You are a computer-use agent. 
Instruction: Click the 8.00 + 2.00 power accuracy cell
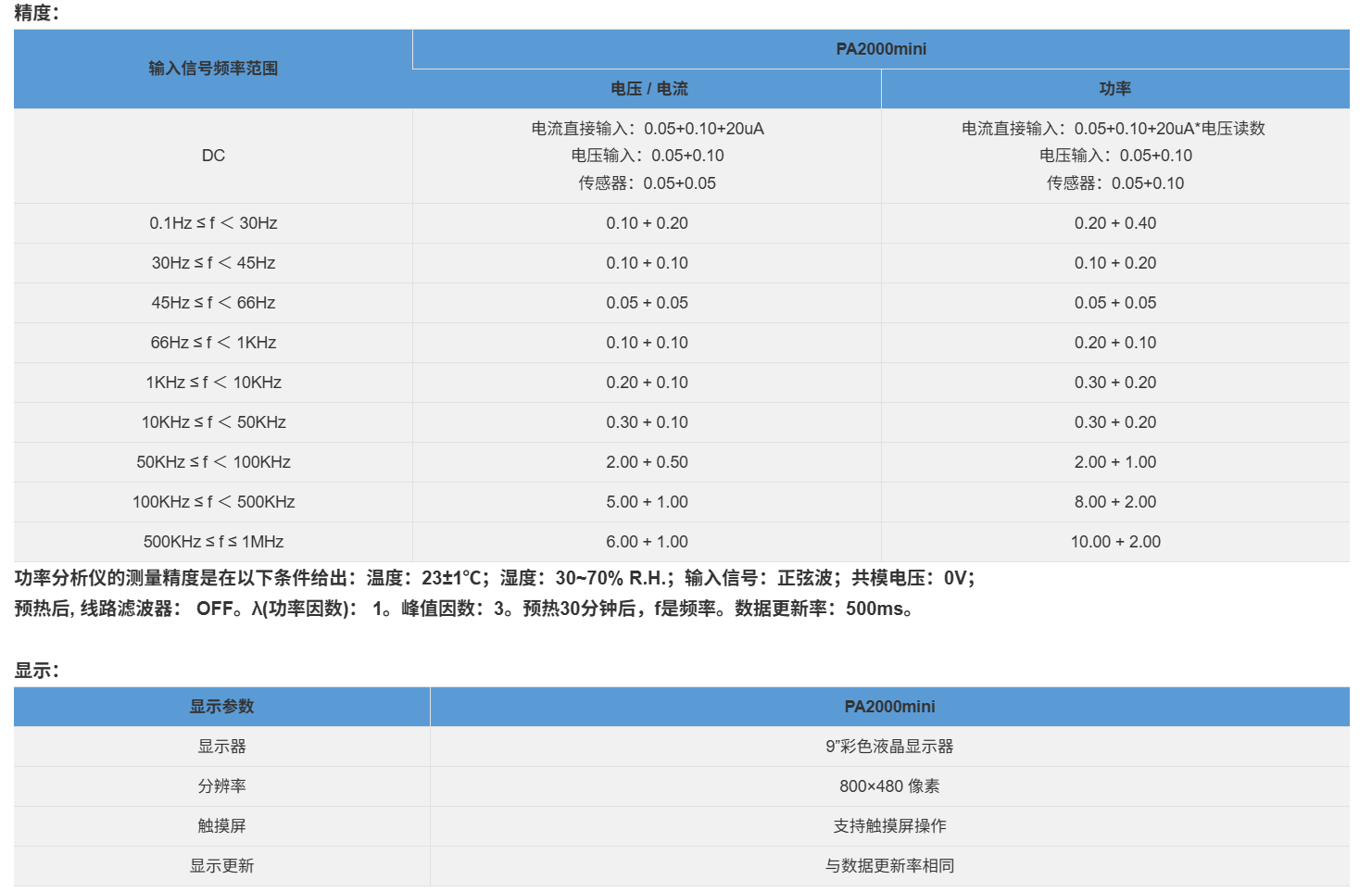click(x=1115, y=502)
